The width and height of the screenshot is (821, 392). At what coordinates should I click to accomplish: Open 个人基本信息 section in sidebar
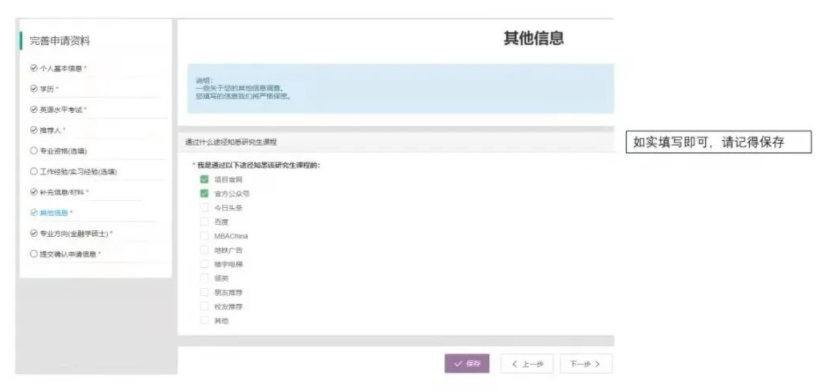coord(59,69)
